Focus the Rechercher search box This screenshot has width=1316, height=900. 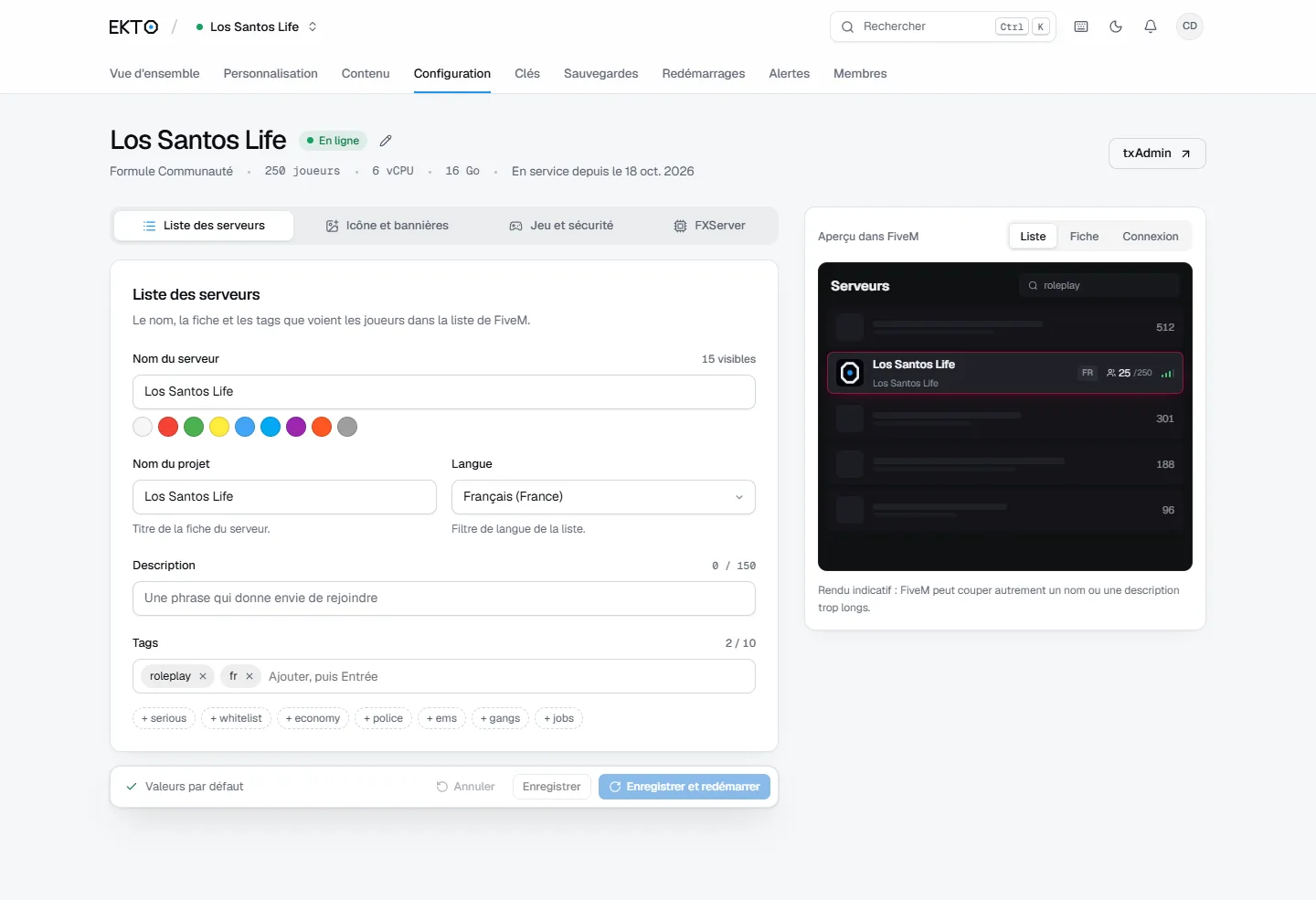pyautogui.click(x=943, y=26)
